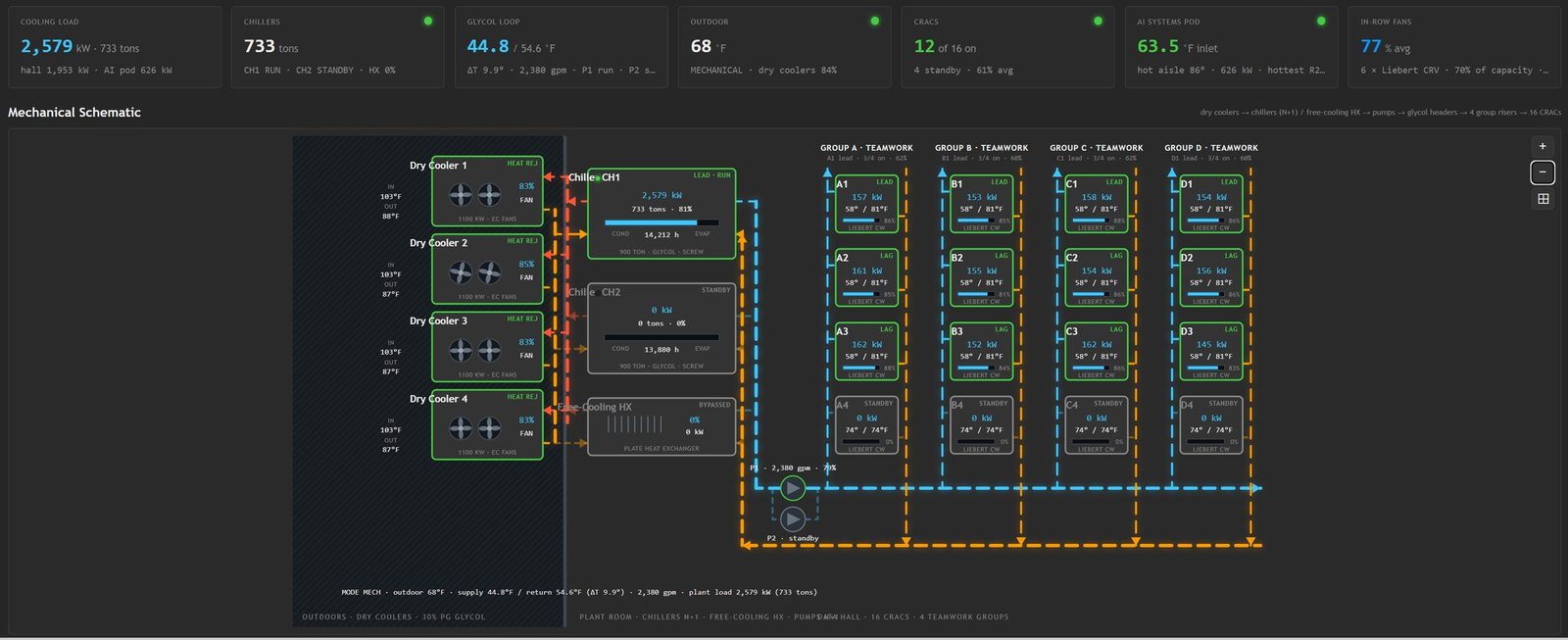Select the D4 standby CRAC unit card
Viewport: 1568px width, 640px height.
coord(1211,425)
